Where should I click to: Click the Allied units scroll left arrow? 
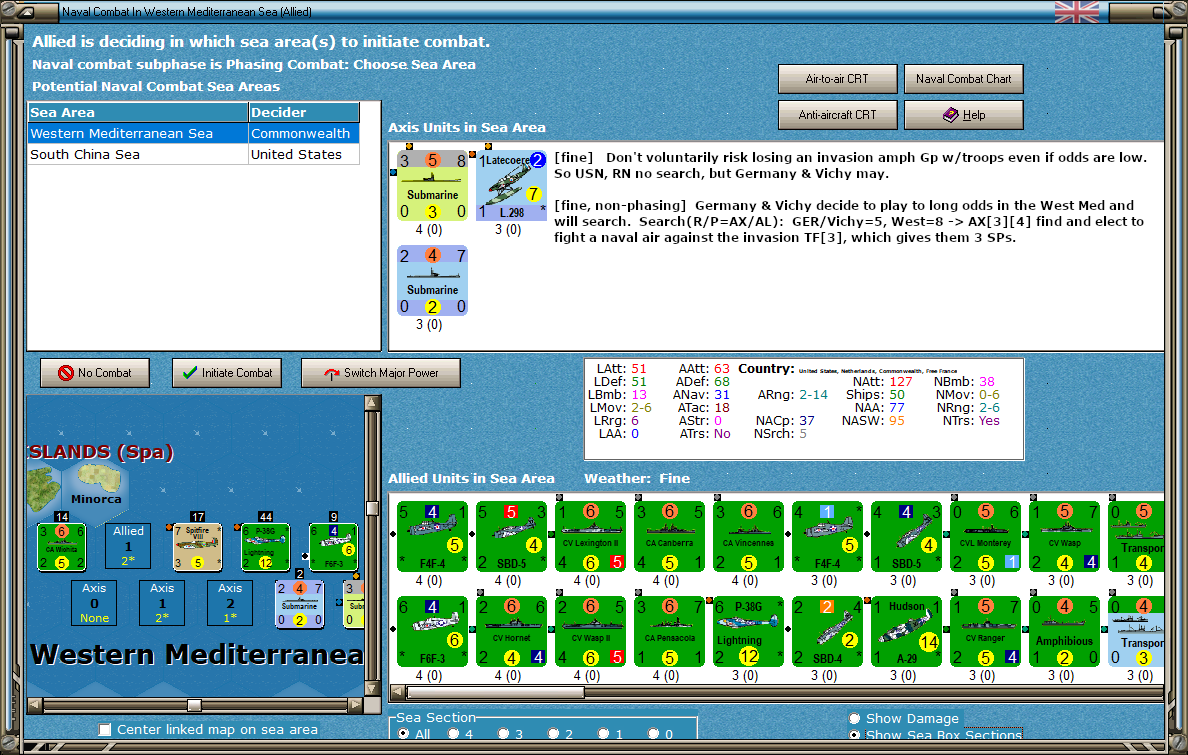click(x=397, y=692)
